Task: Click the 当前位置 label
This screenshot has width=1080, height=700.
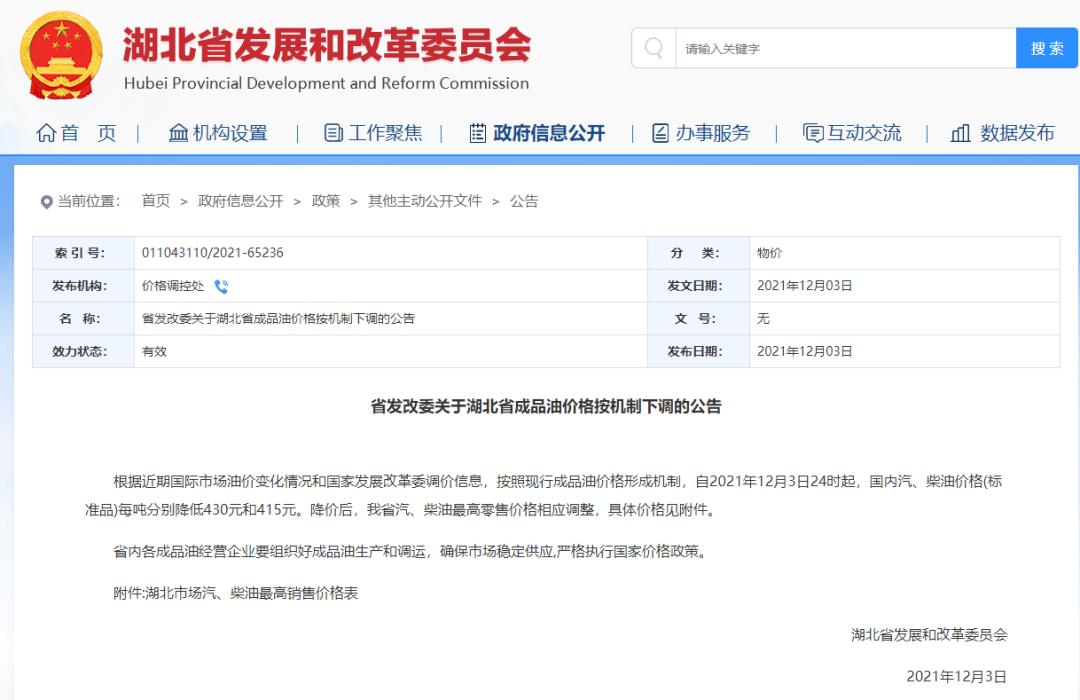Action: [88, 201]
